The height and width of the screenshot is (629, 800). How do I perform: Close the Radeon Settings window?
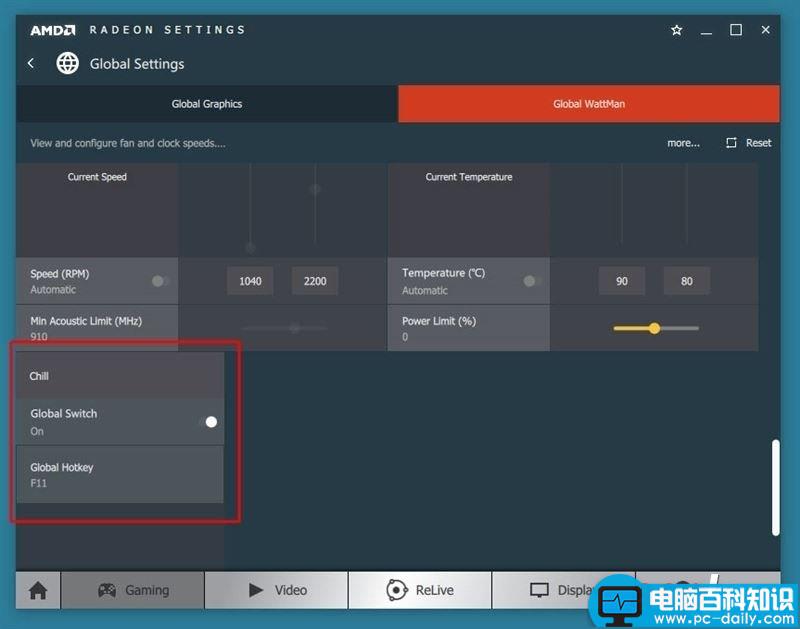point(765,30)
